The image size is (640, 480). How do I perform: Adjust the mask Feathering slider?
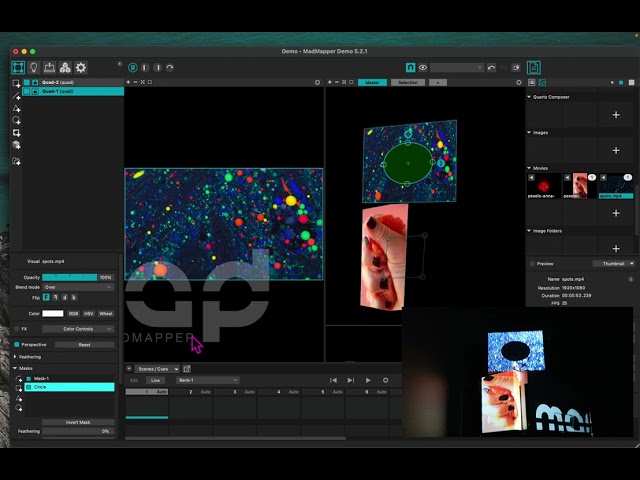pos(78,431)
